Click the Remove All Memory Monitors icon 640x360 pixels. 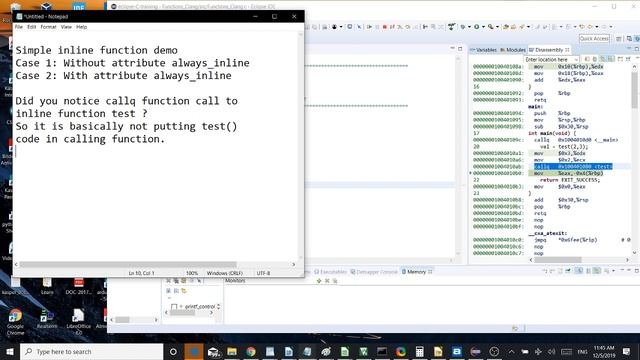click(335, 281)
